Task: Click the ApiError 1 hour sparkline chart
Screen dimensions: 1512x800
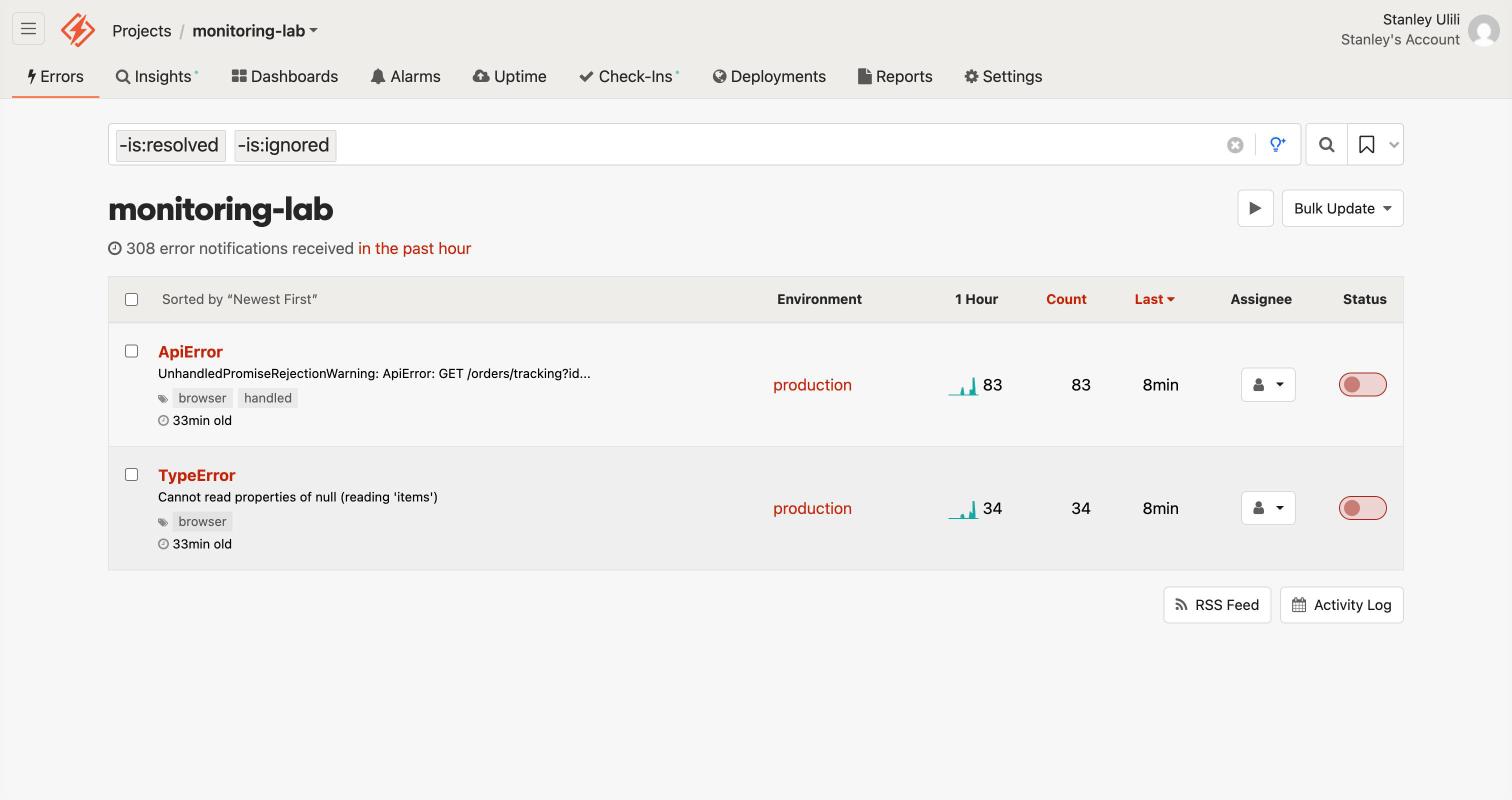Action: click(x=963, y=386)
